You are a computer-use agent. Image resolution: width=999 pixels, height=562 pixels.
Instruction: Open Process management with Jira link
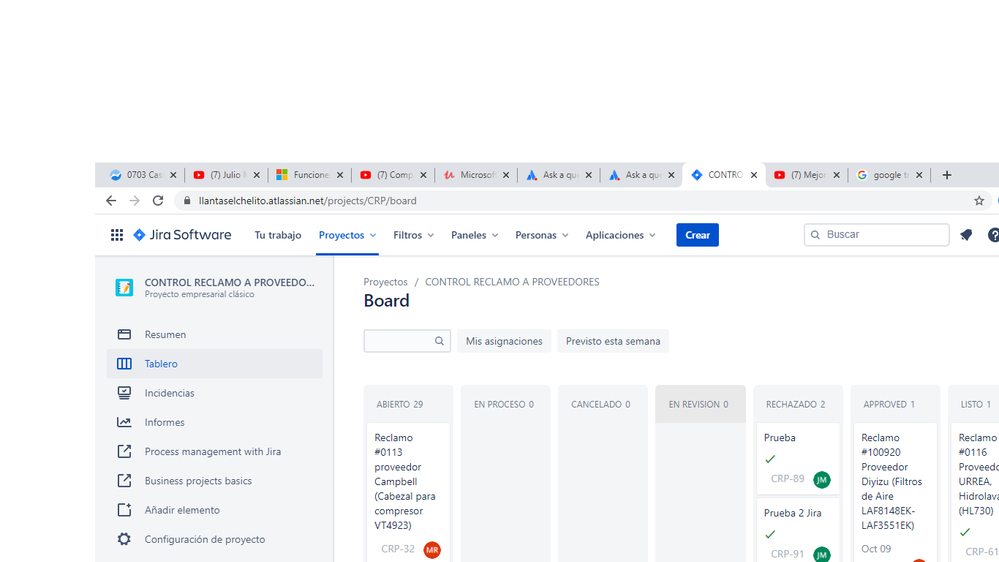tap(215, 452)
